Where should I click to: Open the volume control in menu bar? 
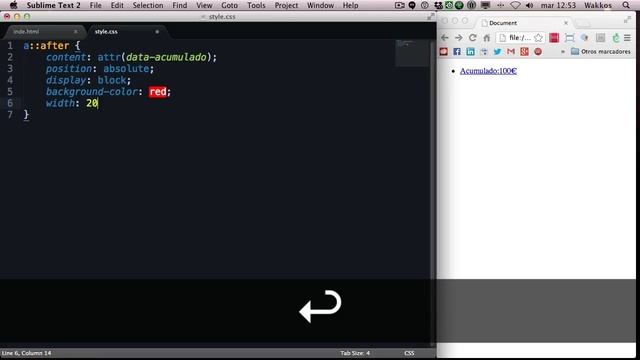tap(529, 5)
